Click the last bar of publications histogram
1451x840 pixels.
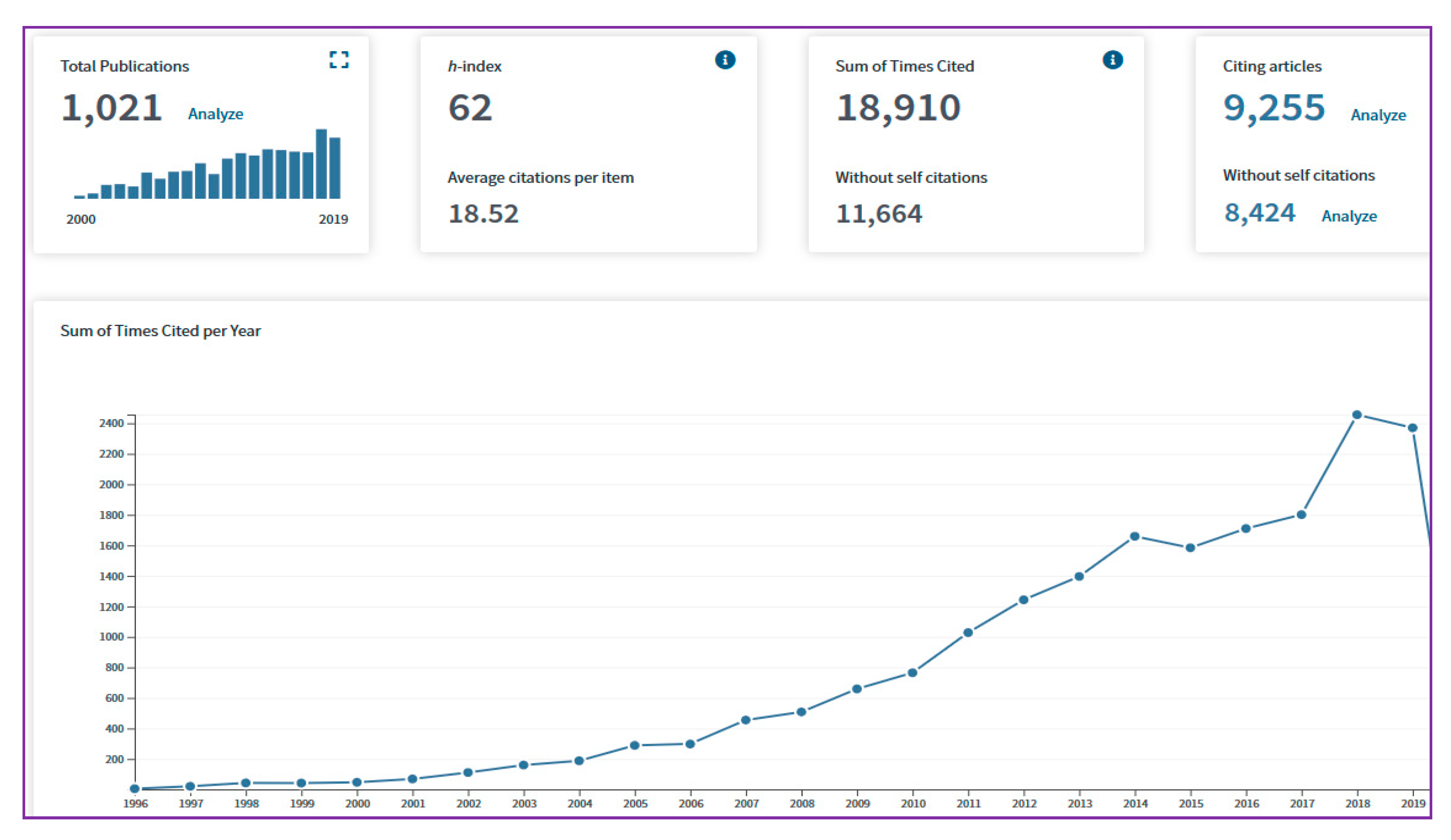pyautogui.click(x=335, y=168)
